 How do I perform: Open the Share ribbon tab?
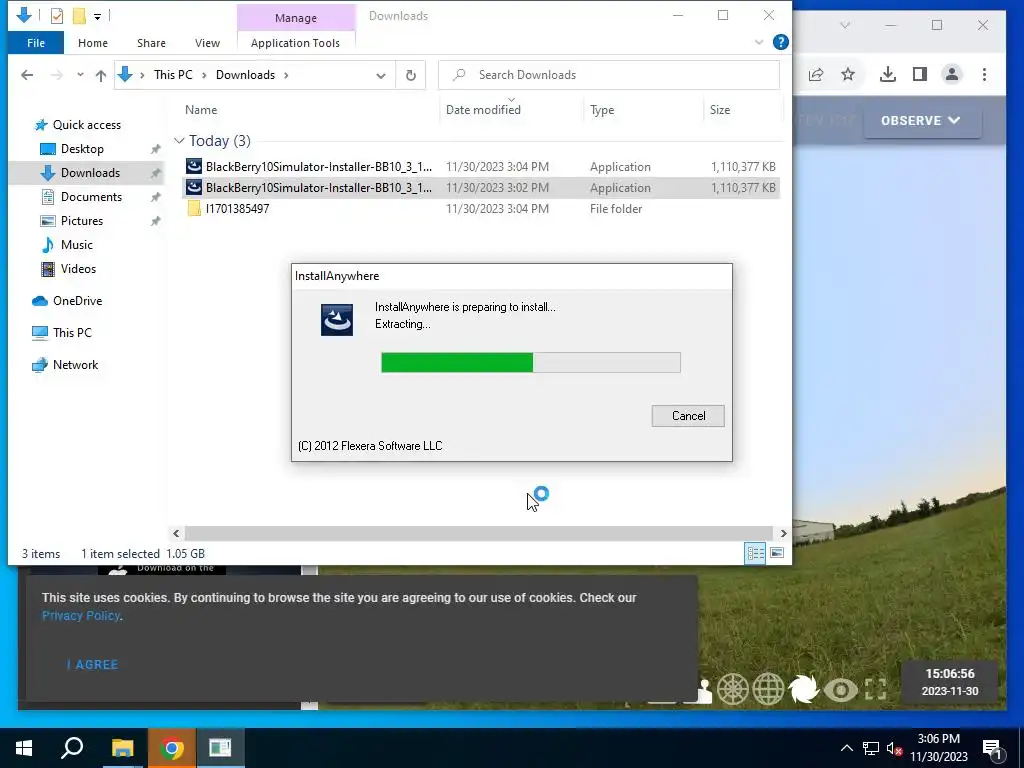pos(151,43)
